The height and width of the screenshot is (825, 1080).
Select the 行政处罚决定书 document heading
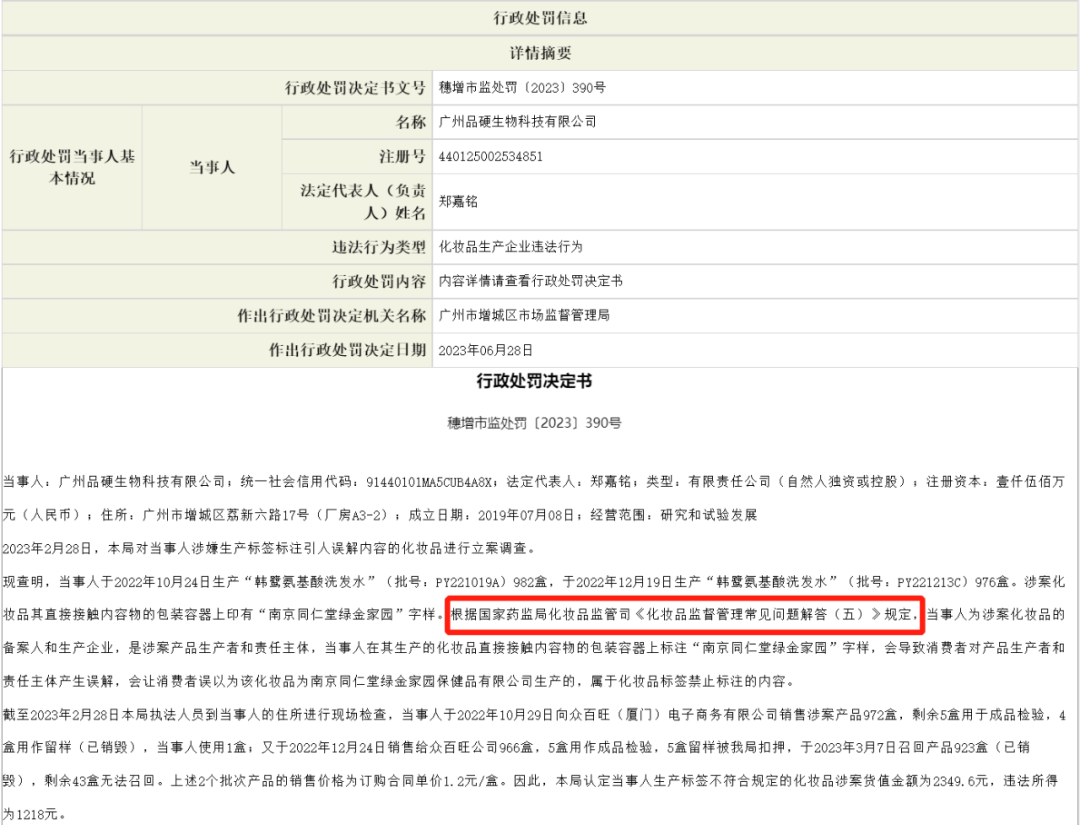(x=540, y=381)
